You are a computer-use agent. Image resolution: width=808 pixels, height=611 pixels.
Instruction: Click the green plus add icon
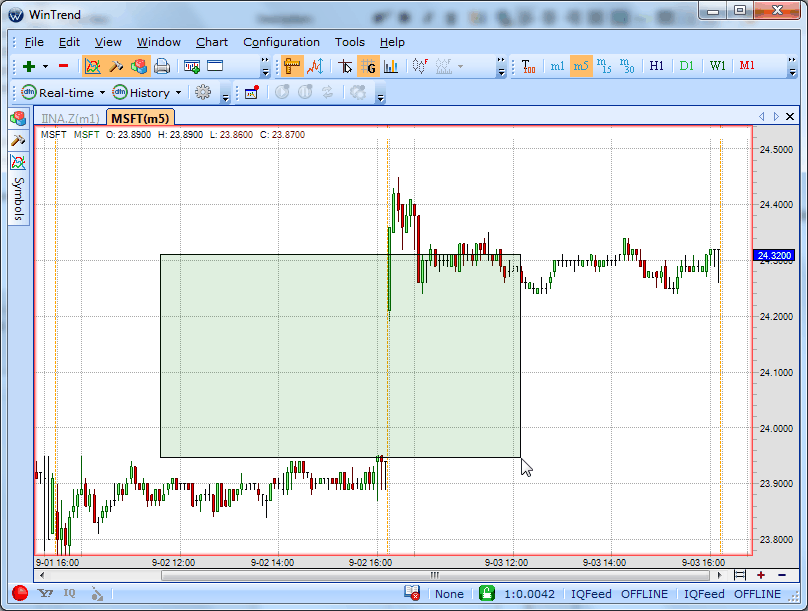click(29, 66)
